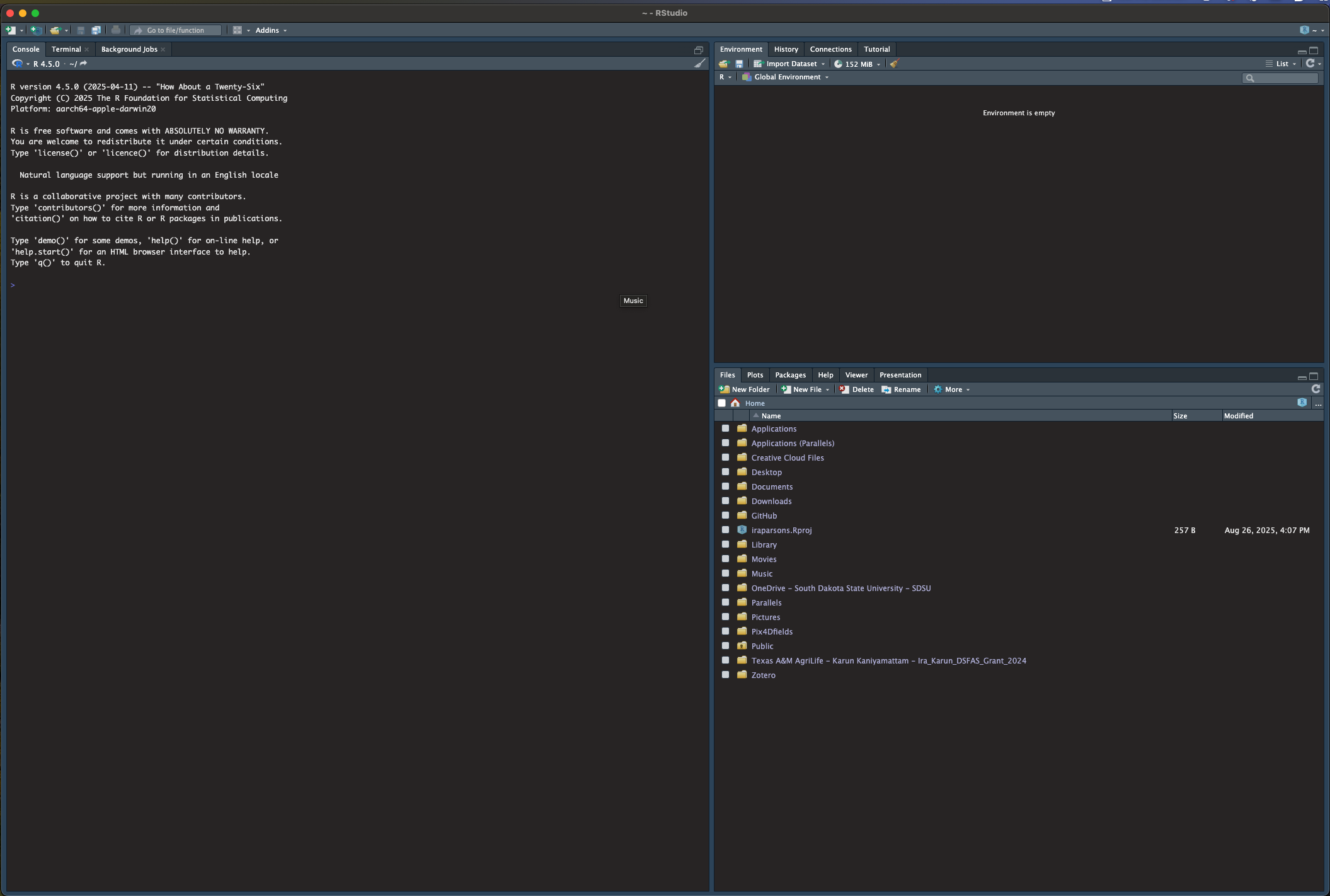Click the New File icon in main toolbar
Image resolution: width=1330 pixels, height=896 pixels.
pyautogui.click(x=11, y=30)
